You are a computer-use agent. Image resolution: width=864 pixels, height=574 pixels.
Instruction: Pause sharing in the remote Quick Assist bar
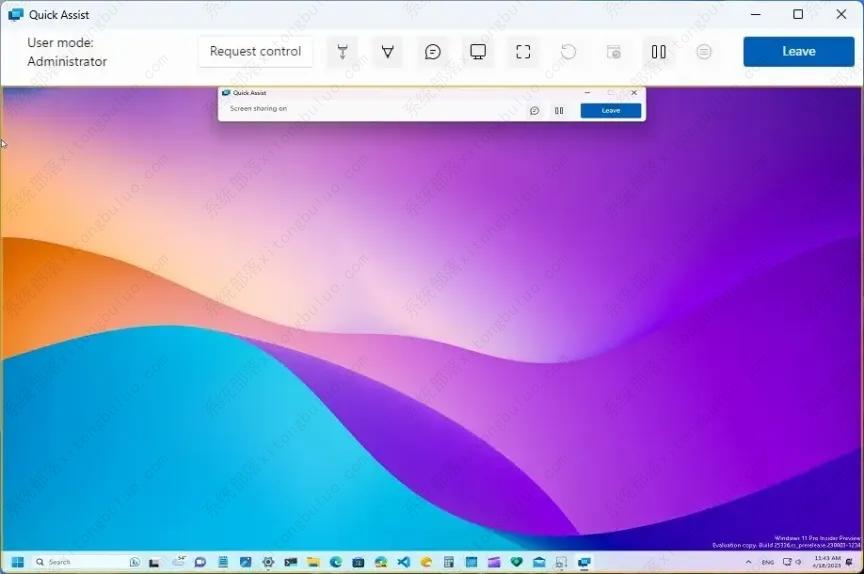(x=559, y=111)
